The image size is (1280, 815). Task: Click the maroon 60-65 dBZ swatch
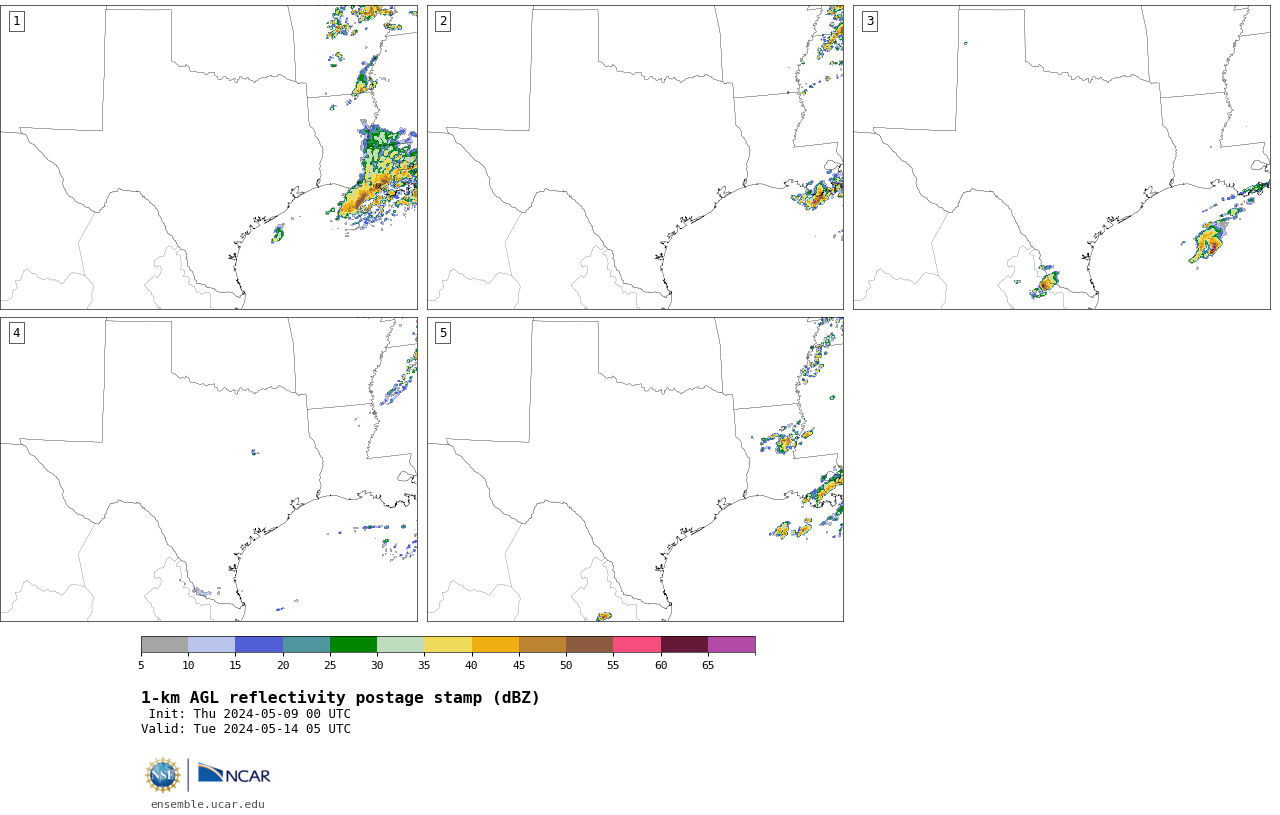point(684,645)
